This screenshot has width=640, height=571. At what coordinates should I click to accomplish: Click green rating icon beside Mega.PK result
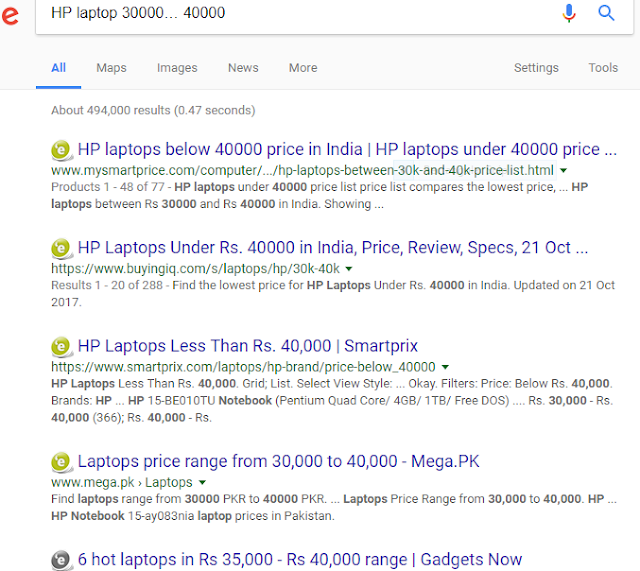[61, 462]
